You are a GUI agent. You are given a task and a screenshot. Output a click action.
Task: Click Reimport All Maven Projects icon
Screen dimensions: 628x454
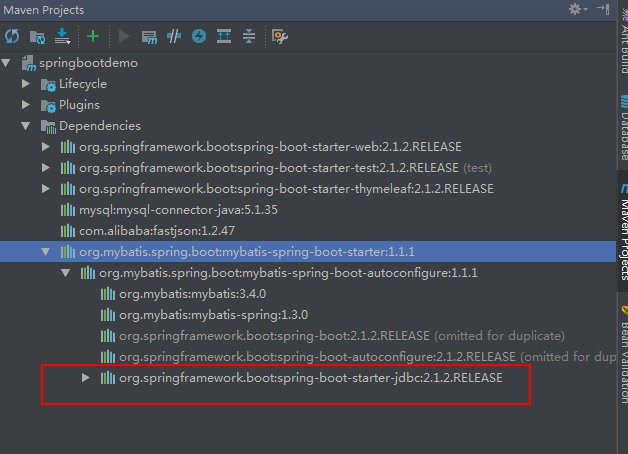(x=12, y=36)
